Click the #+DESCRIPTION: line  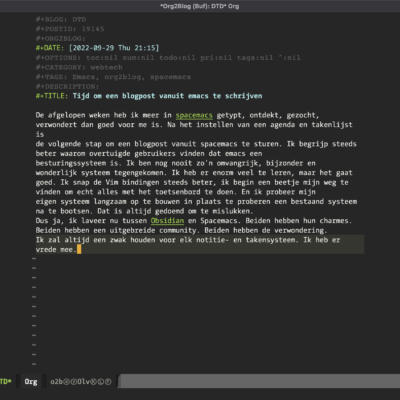click(67, 87)
